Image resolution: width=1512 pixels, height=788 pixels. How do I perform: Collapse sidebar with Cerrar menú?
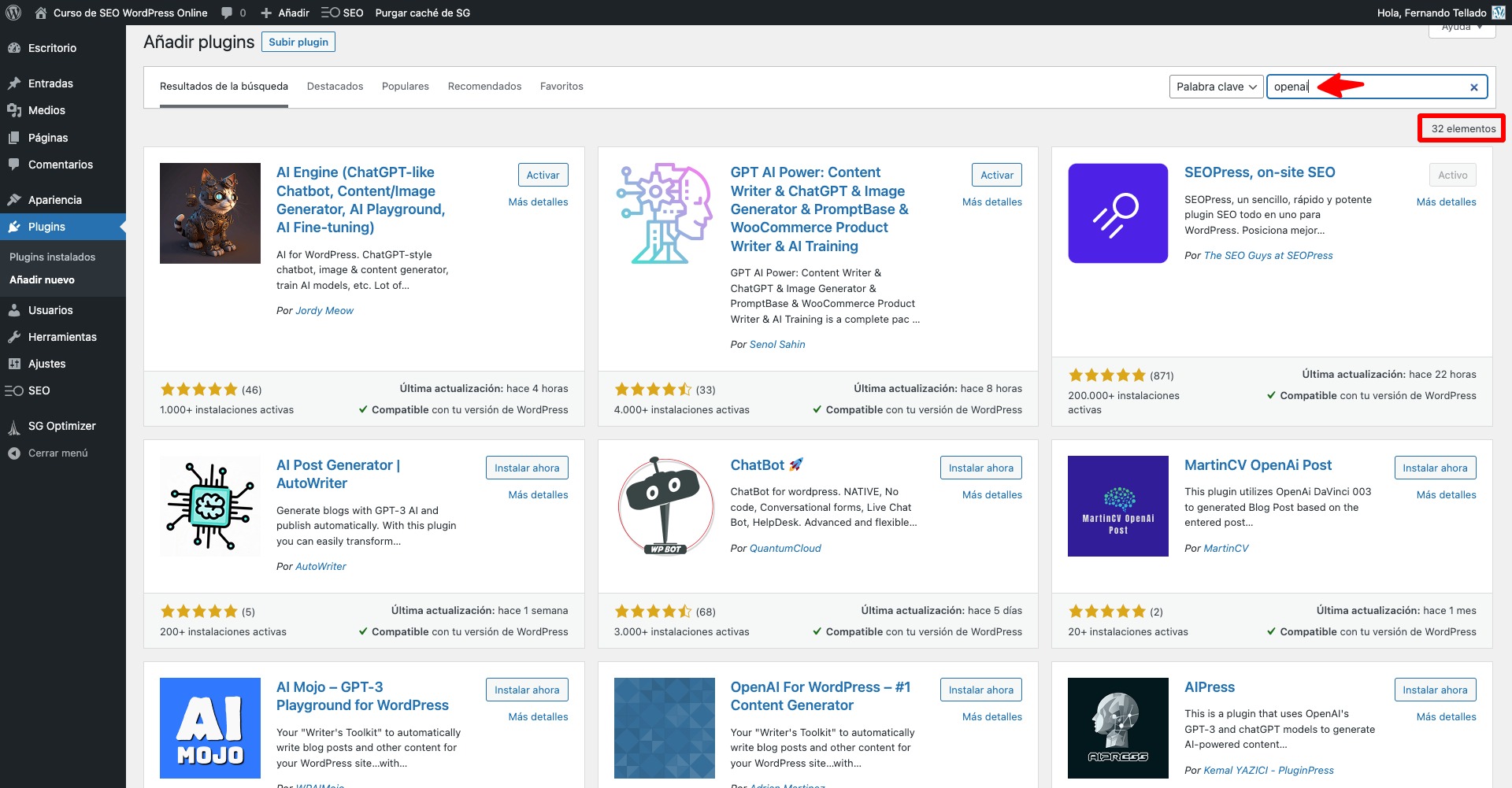(57, 453)
